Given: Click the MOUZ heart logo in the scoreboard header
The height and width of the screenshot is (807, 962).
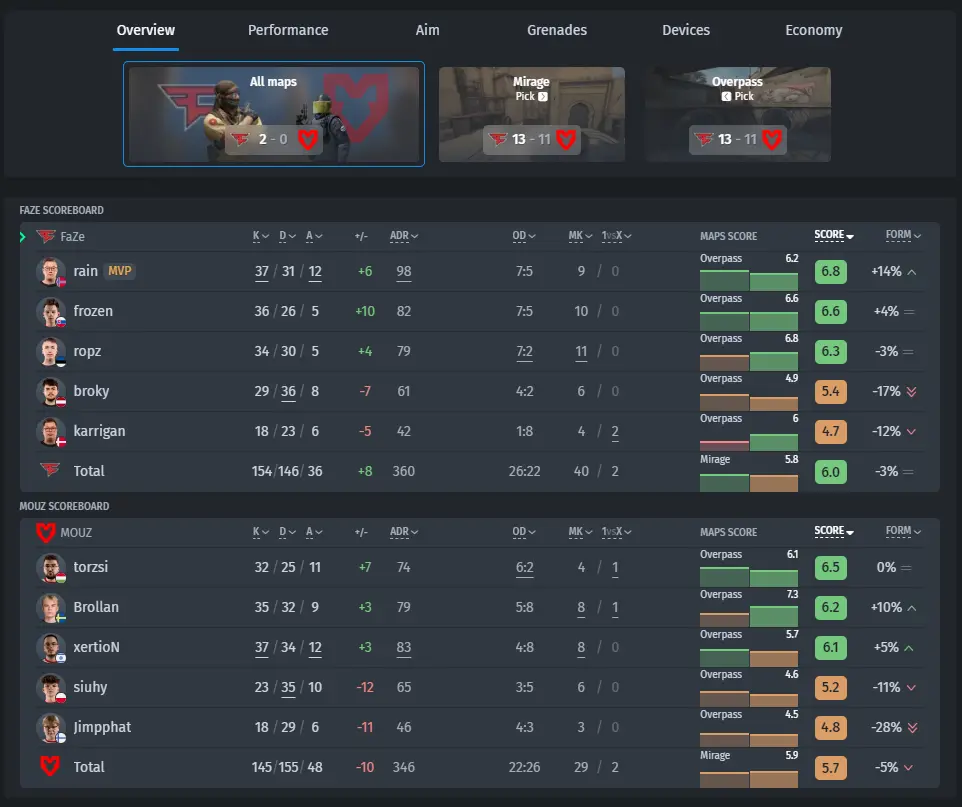Looking at the screenshot, I should [x=45, y=532].
